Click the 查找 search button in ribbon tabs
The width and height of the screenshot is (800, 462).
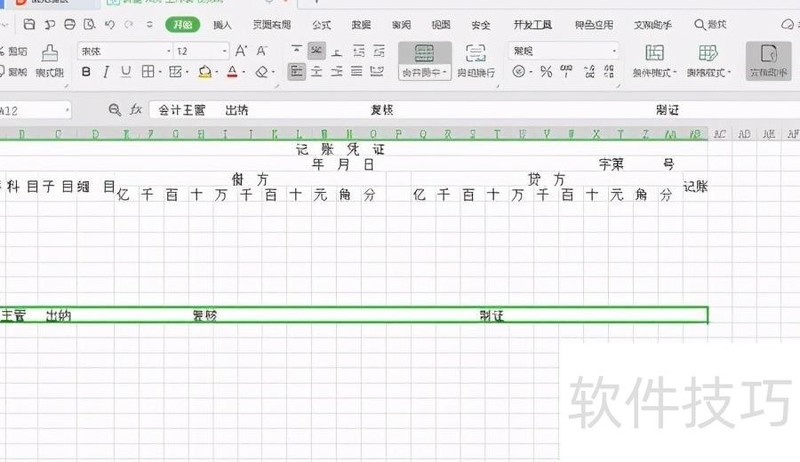pyautogui.click(x=710, y=24)
